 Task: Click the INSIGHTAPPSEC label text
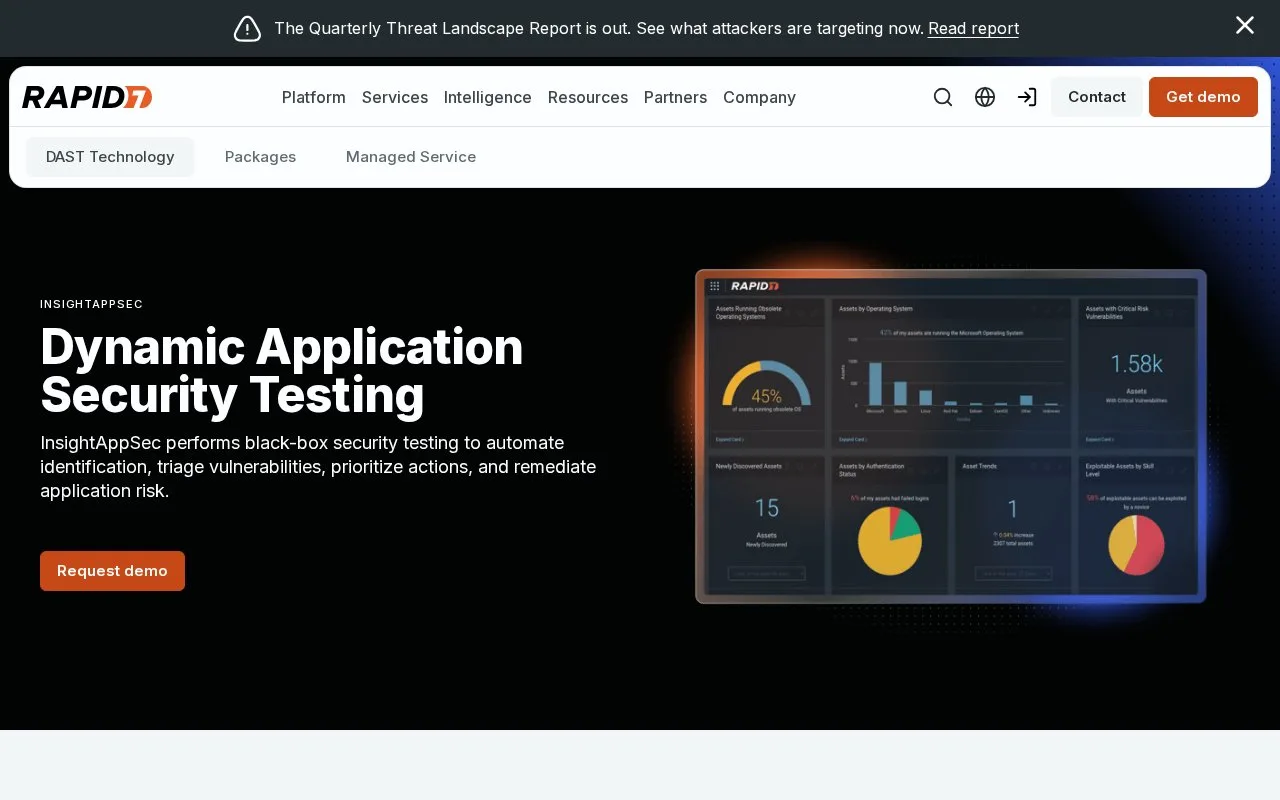[x=91, y=304]
